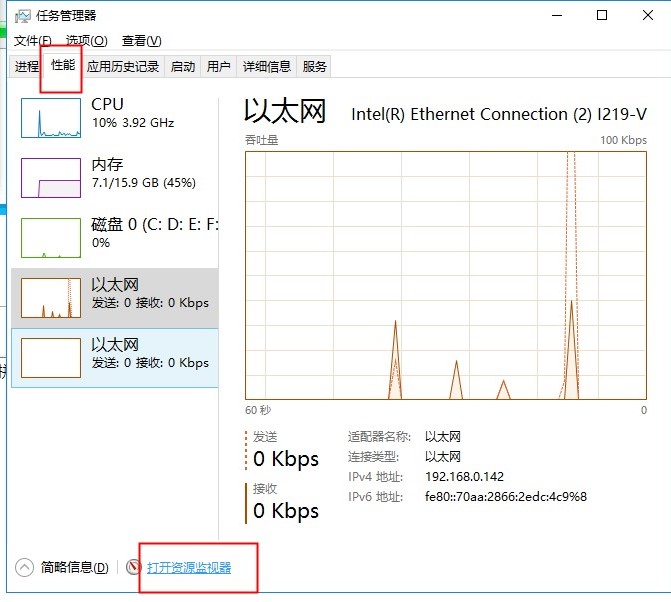Switch to the 进程 tab
Viewport: 671px width, 602px height.
click(27, 67)
